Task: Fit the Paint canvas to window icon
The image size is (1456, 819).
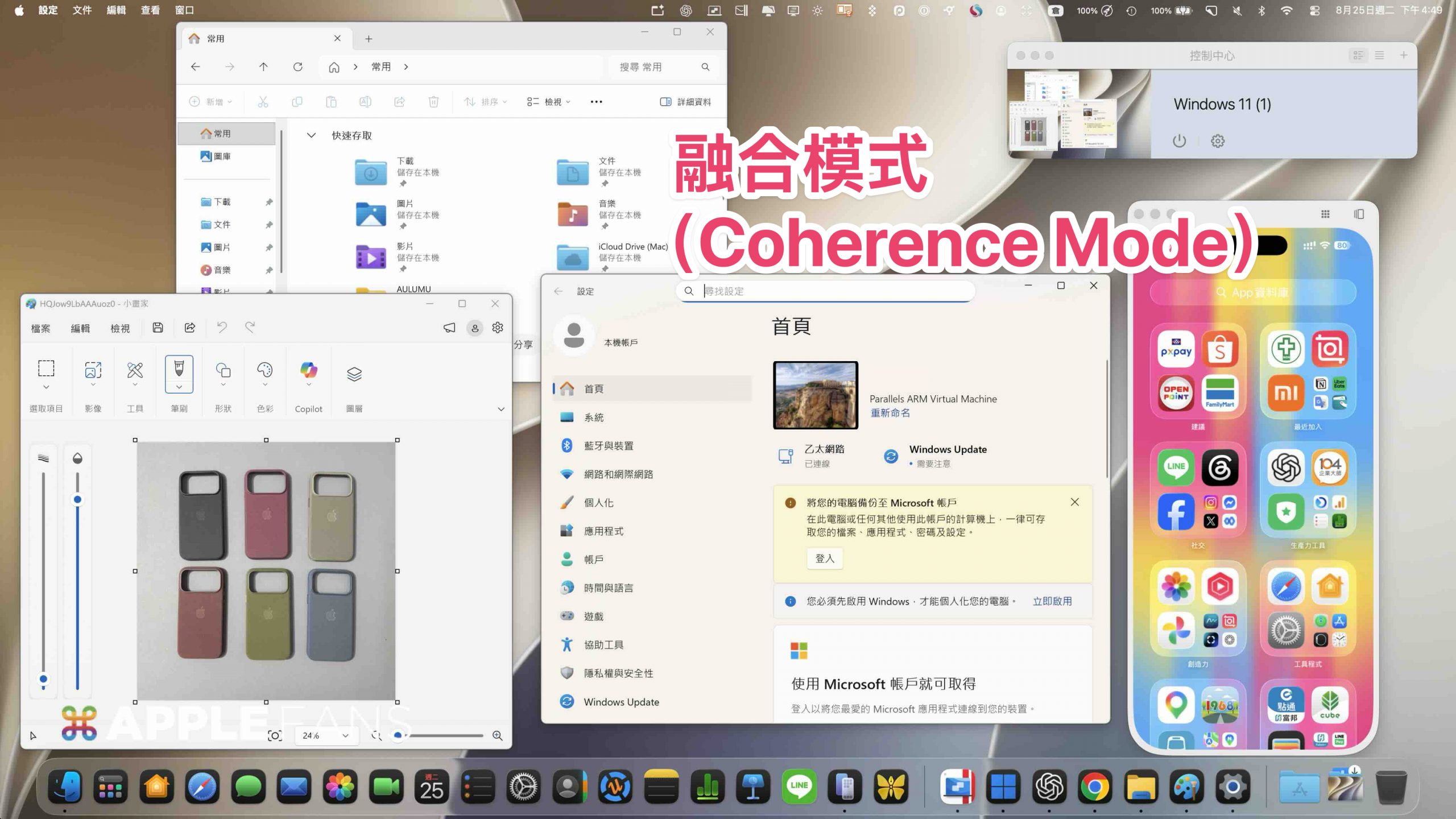Action: coord(275,735)
